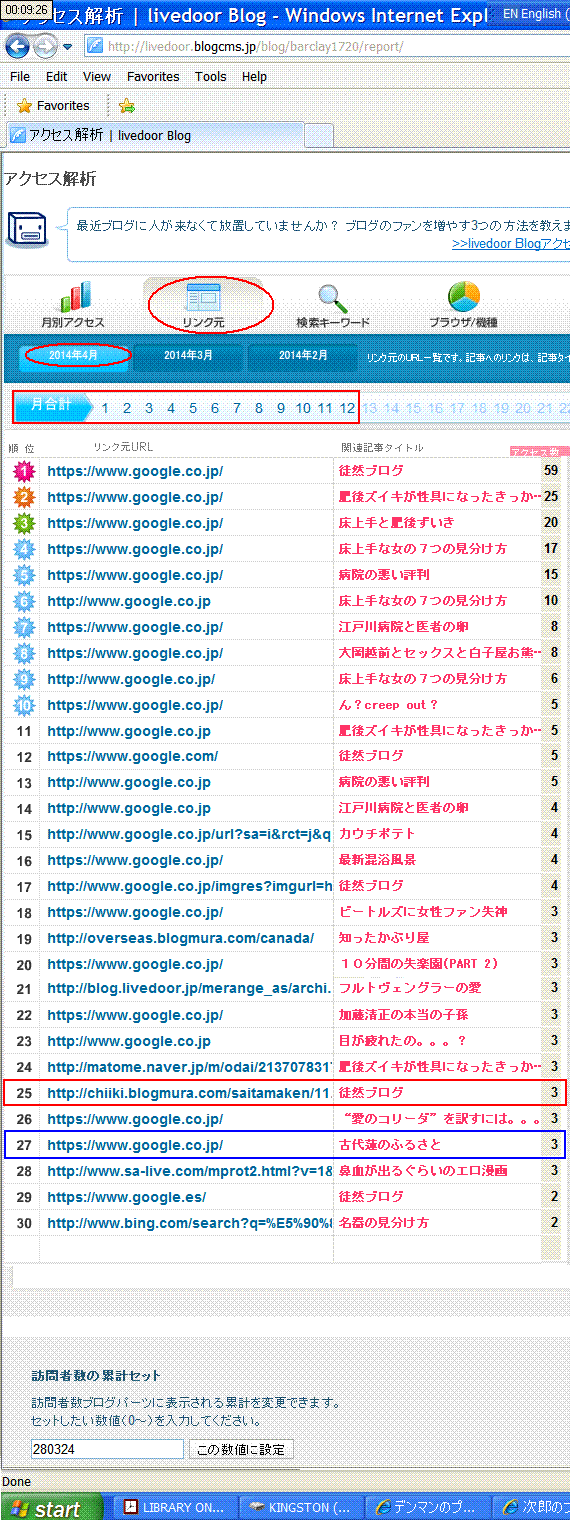
Task: Click the Windows start button
Action: pyautogui.click(x=51, y=1508)
